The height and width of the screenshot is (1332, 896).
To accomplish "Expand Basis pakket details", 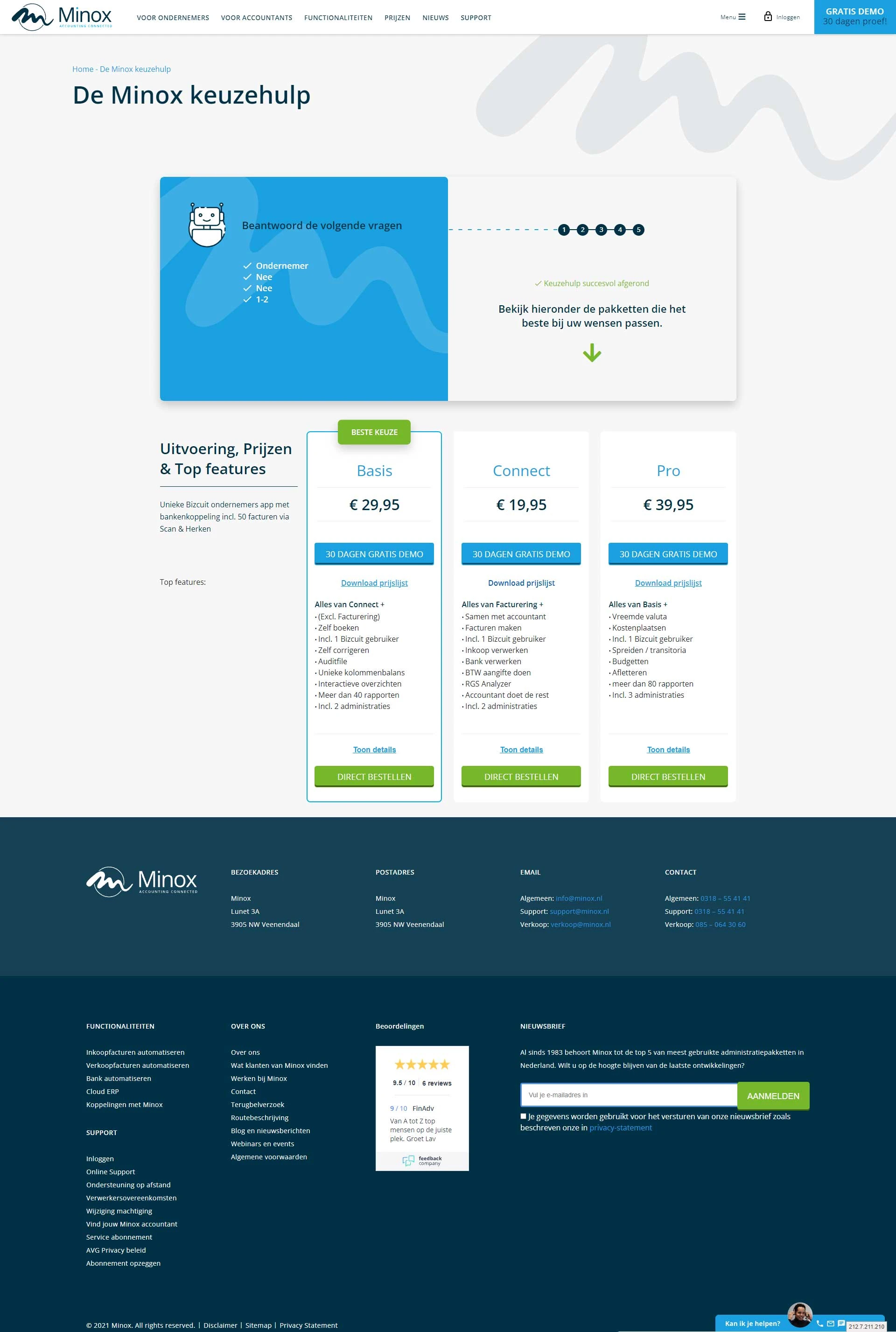I will [x=374, y=749].
